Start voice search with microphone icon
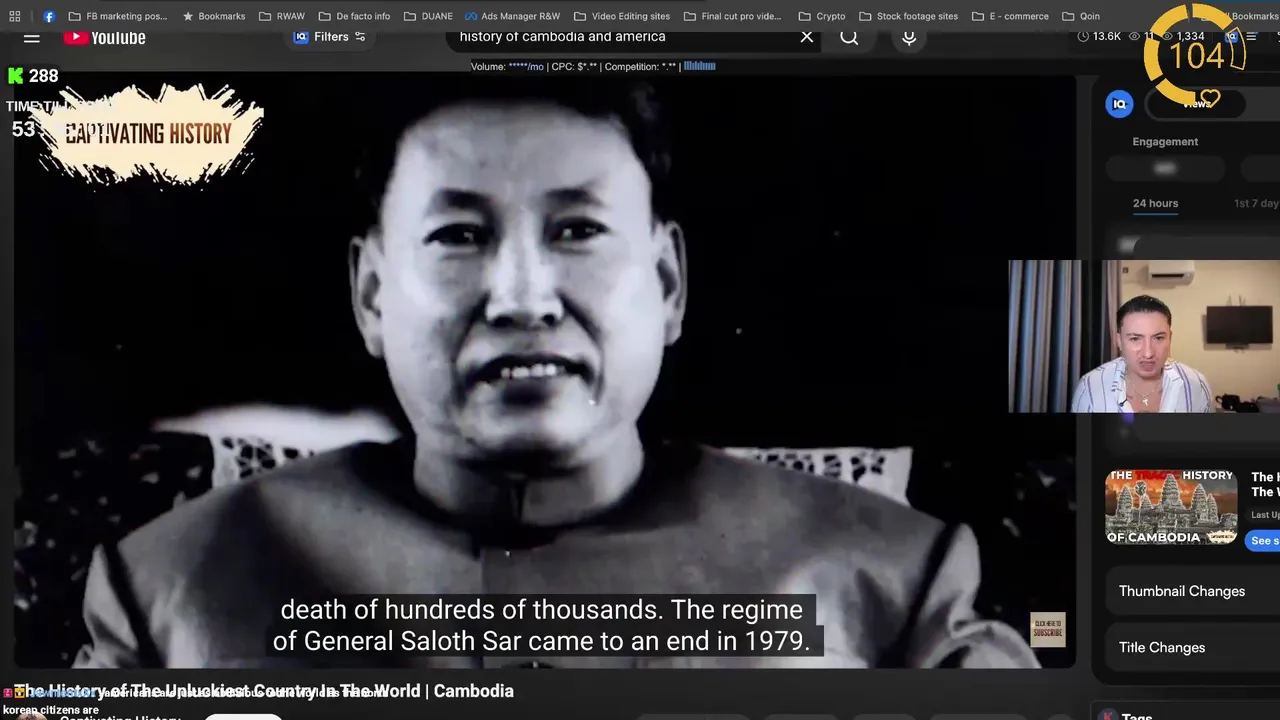The height and width of the screenshot is (720, 1280). tap(909, 37)
